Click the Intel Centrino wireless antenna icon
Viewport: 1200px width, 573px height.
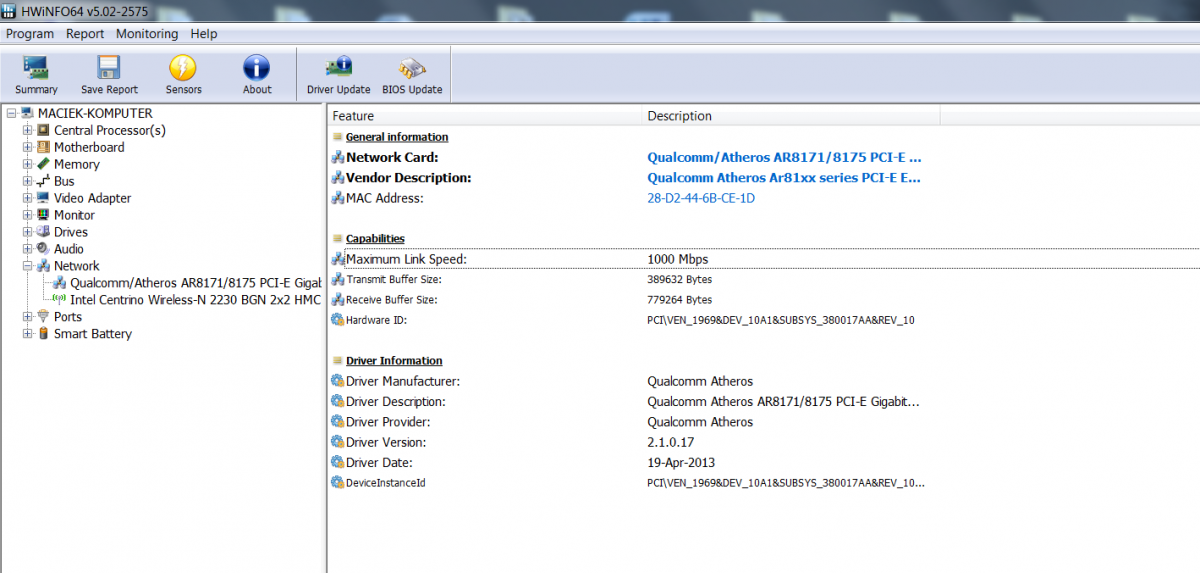coord(60,300)
